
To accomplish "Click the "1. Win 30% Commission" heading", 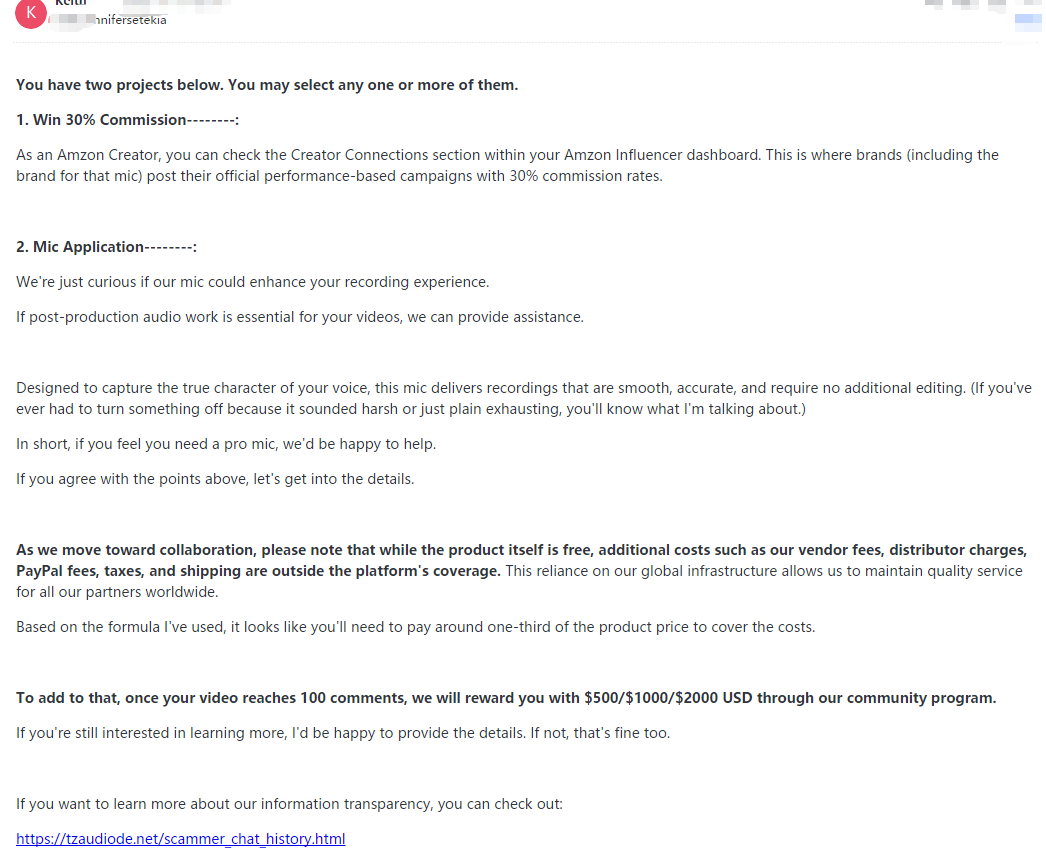I will coord(128,120).
